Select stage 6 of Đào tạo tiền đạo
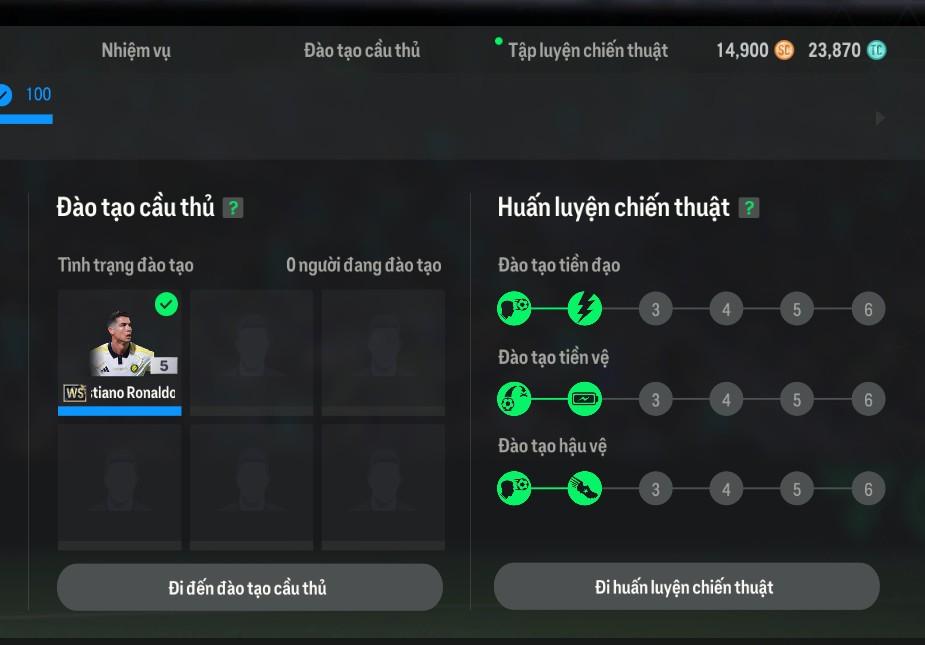Viewport: 925px width, 645px height. pyautogui.click(x=867, y=309)
